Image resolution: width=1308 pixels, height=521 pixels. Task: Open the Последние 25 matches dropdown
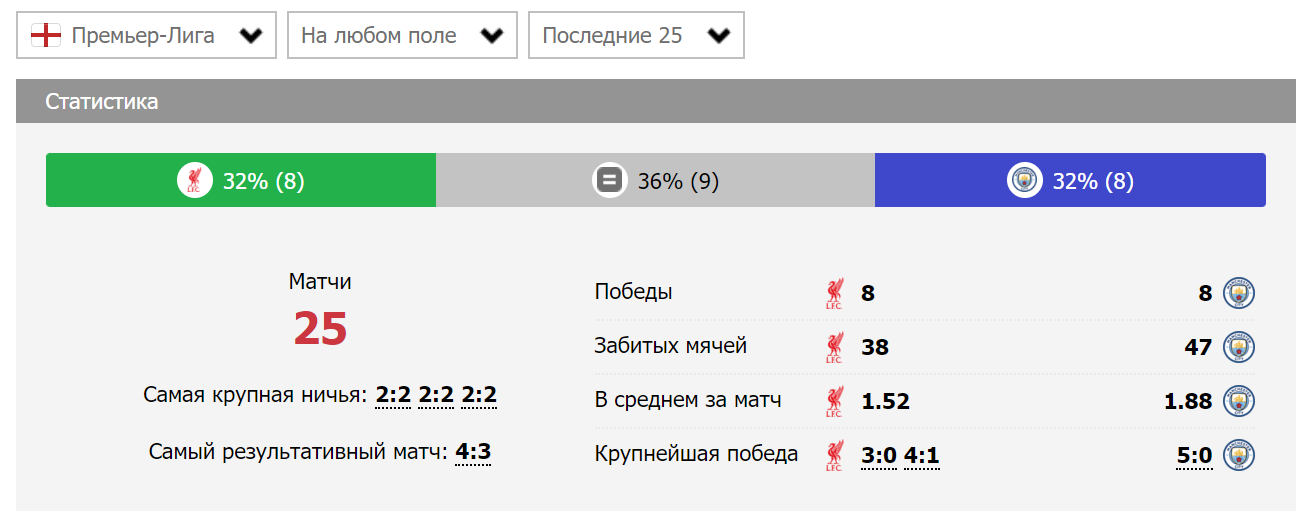636,36
